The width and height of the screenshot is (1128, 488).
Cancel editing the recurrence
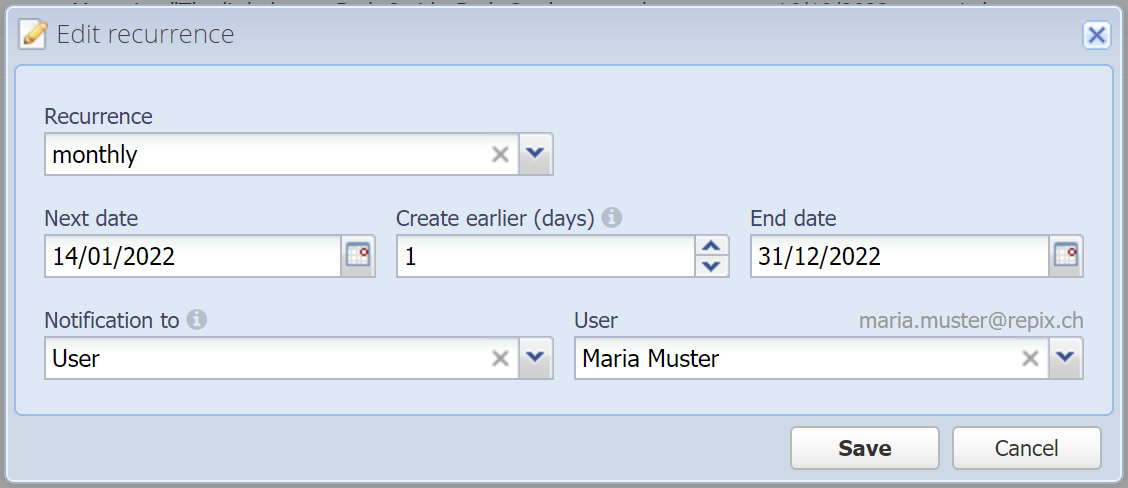tap(1027, 448)
